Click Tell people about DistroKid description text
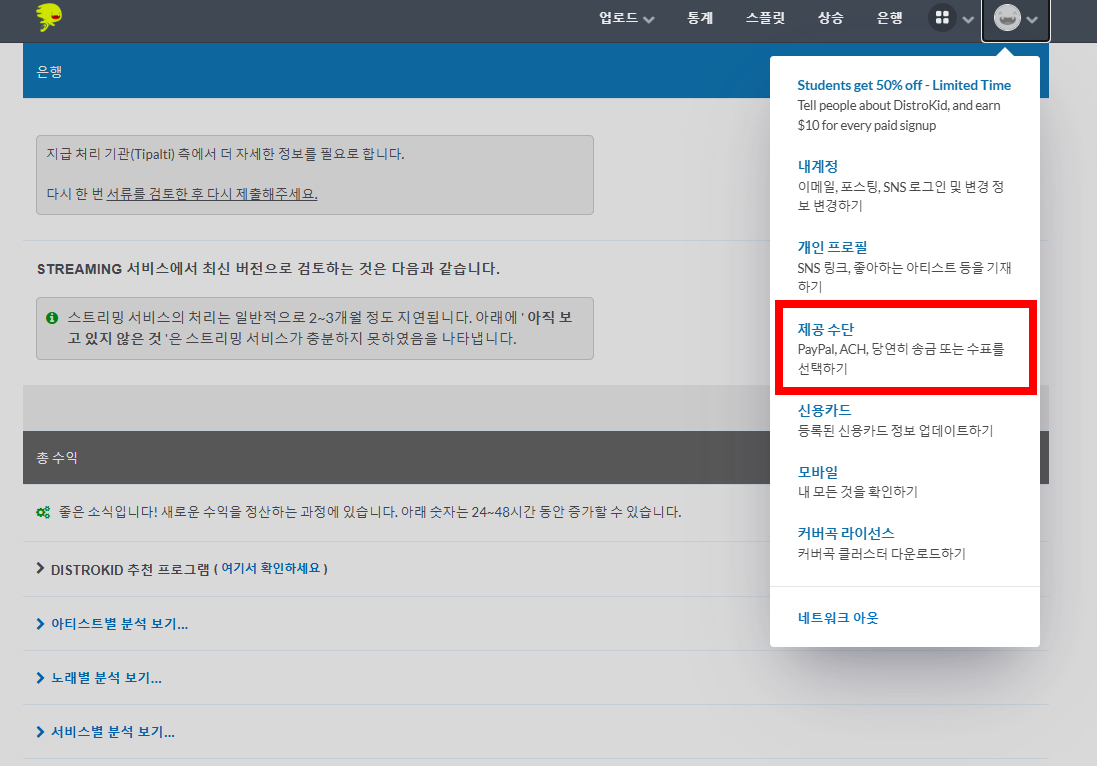Image resolution: width=1097 pixels, height=766 pixels. (x=899, y=115)
